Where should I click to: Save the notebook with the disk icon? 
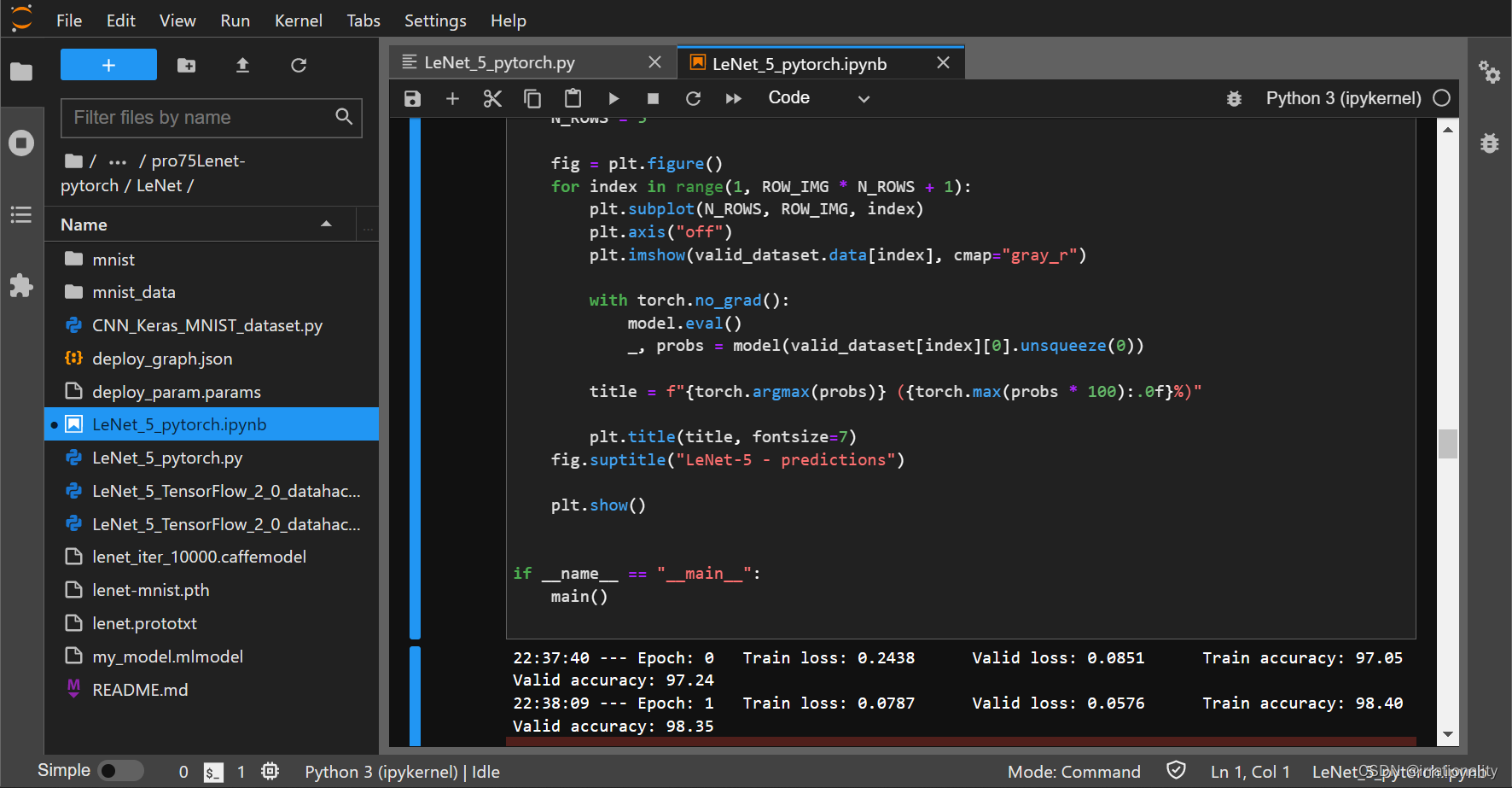point(412,98)
